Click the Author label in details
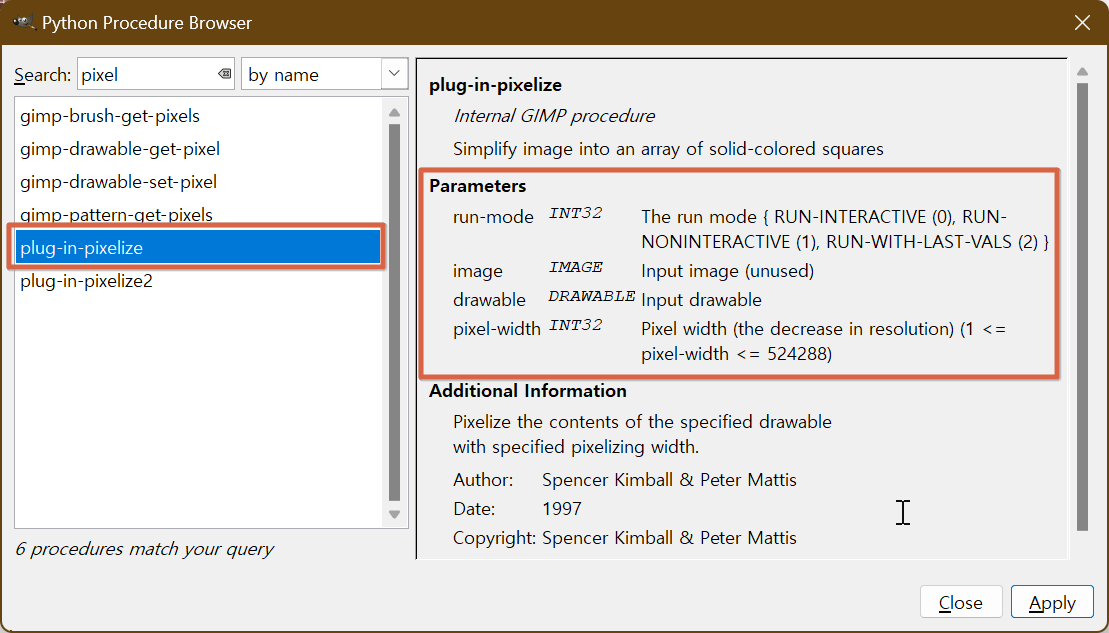The width and height of the screenshot is (1109, 633). [x=483, y=480]
